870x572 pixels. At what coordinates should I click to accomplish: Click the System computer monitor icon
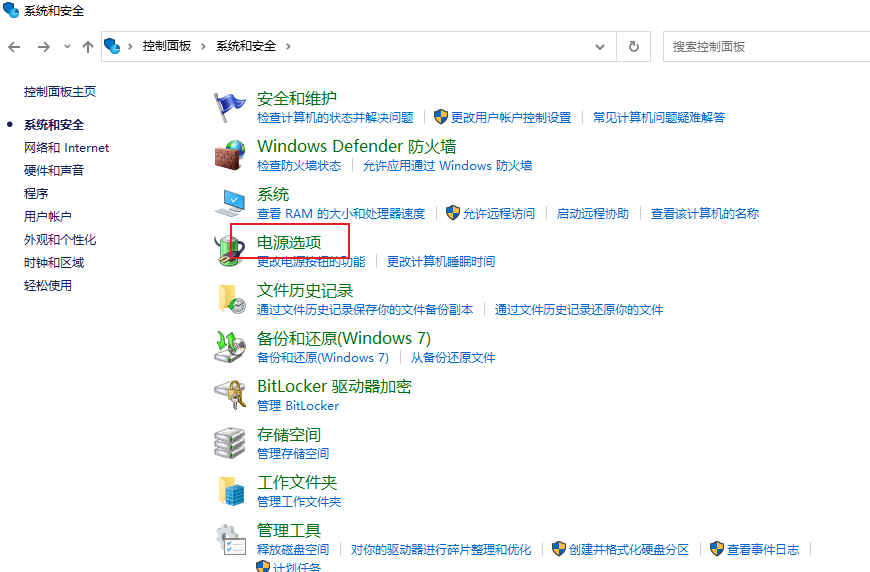pos(230,203)
